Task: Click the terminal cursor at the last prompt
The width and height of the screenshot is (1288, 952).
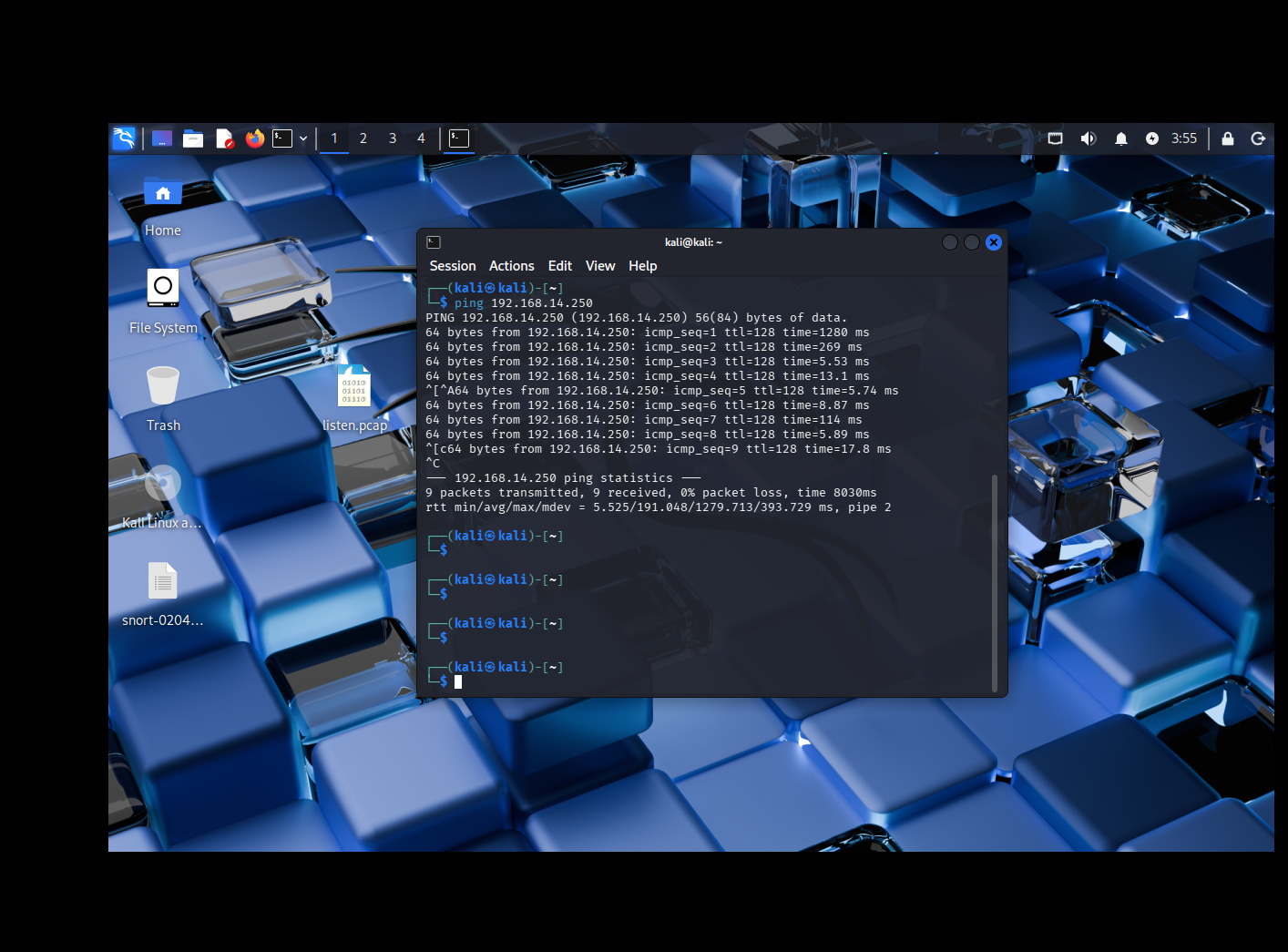Action: tap(458, 681)
